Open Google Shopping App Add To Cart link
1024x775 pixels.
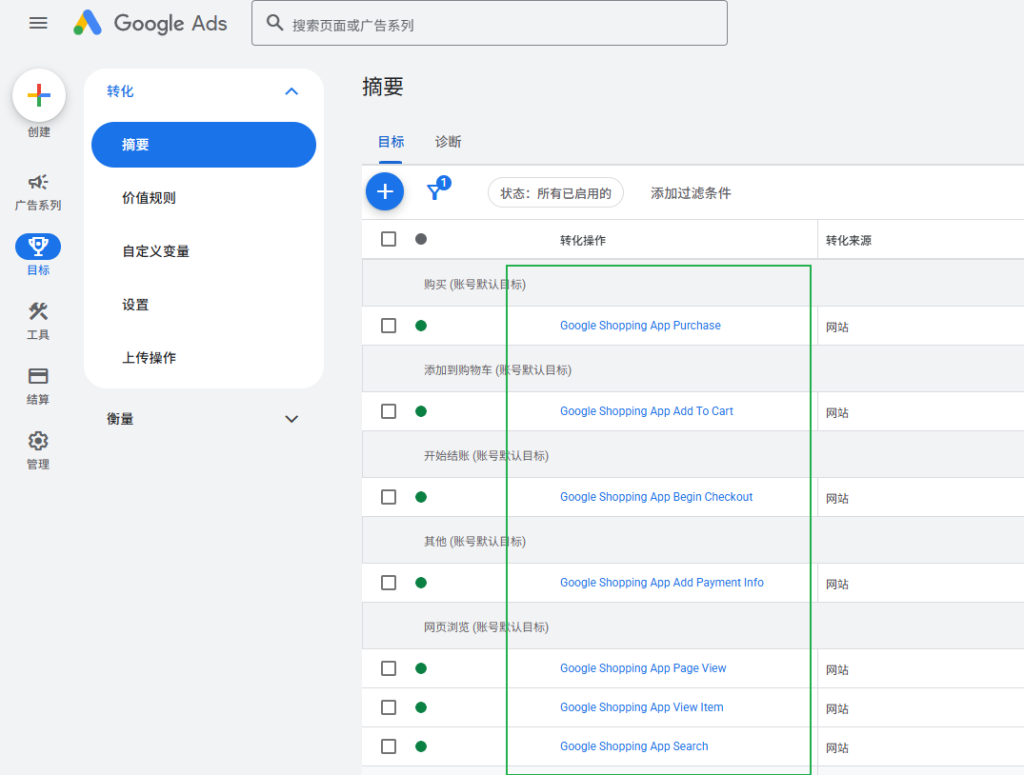click(647, 411)
